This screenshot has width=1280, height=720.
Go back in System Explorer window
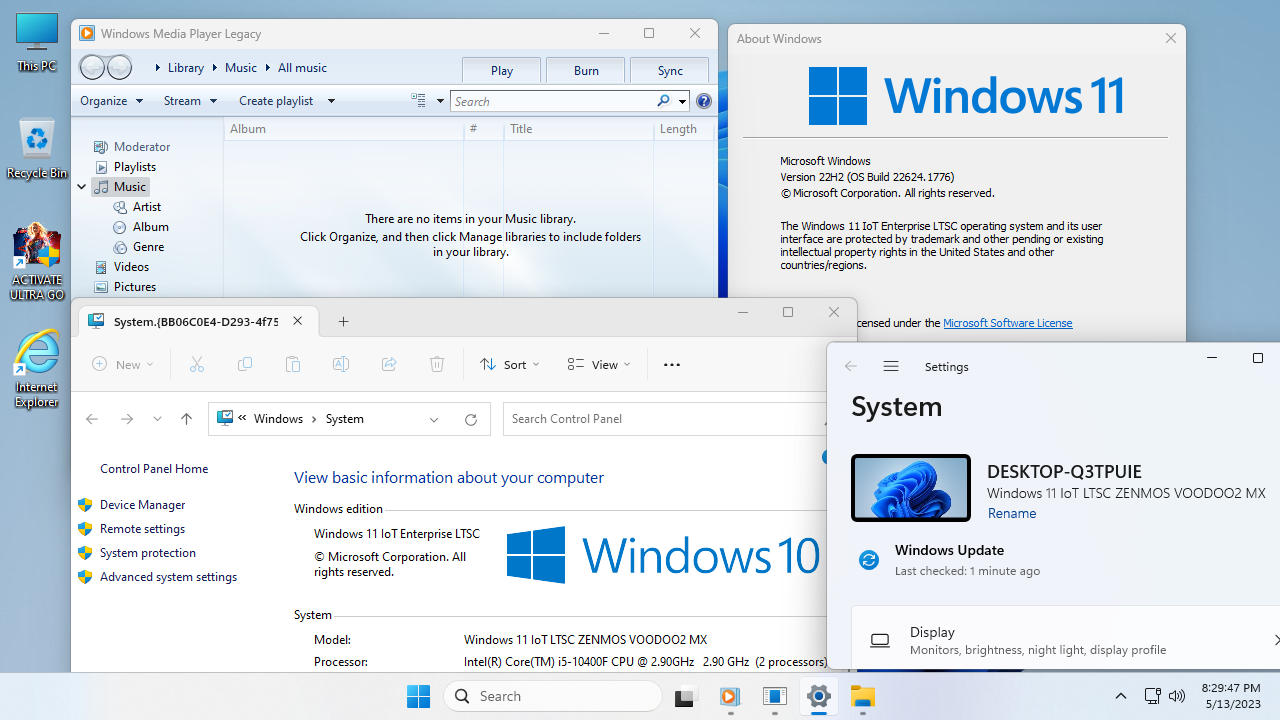(x=92, y=419)
